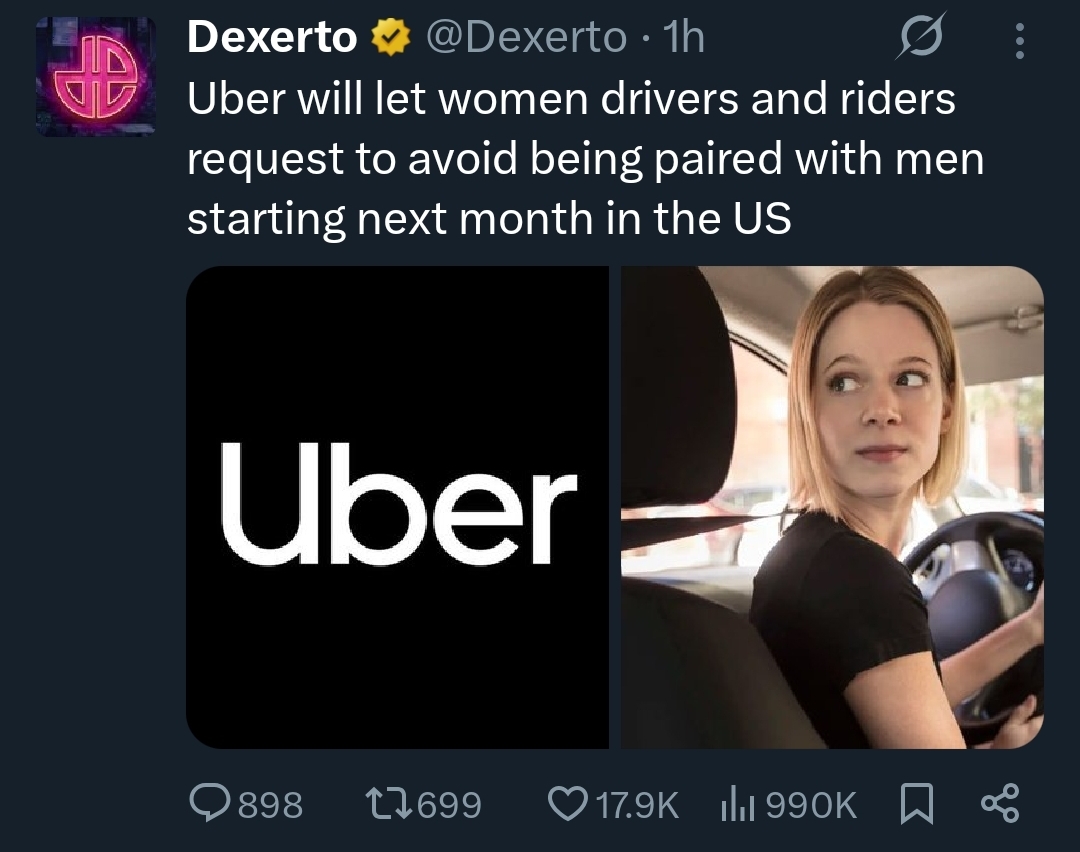Image resolution: width=1080 pixels, height=852 pixels.
Task: Open the three-dot more options menu
Action: pos(1019,41)
